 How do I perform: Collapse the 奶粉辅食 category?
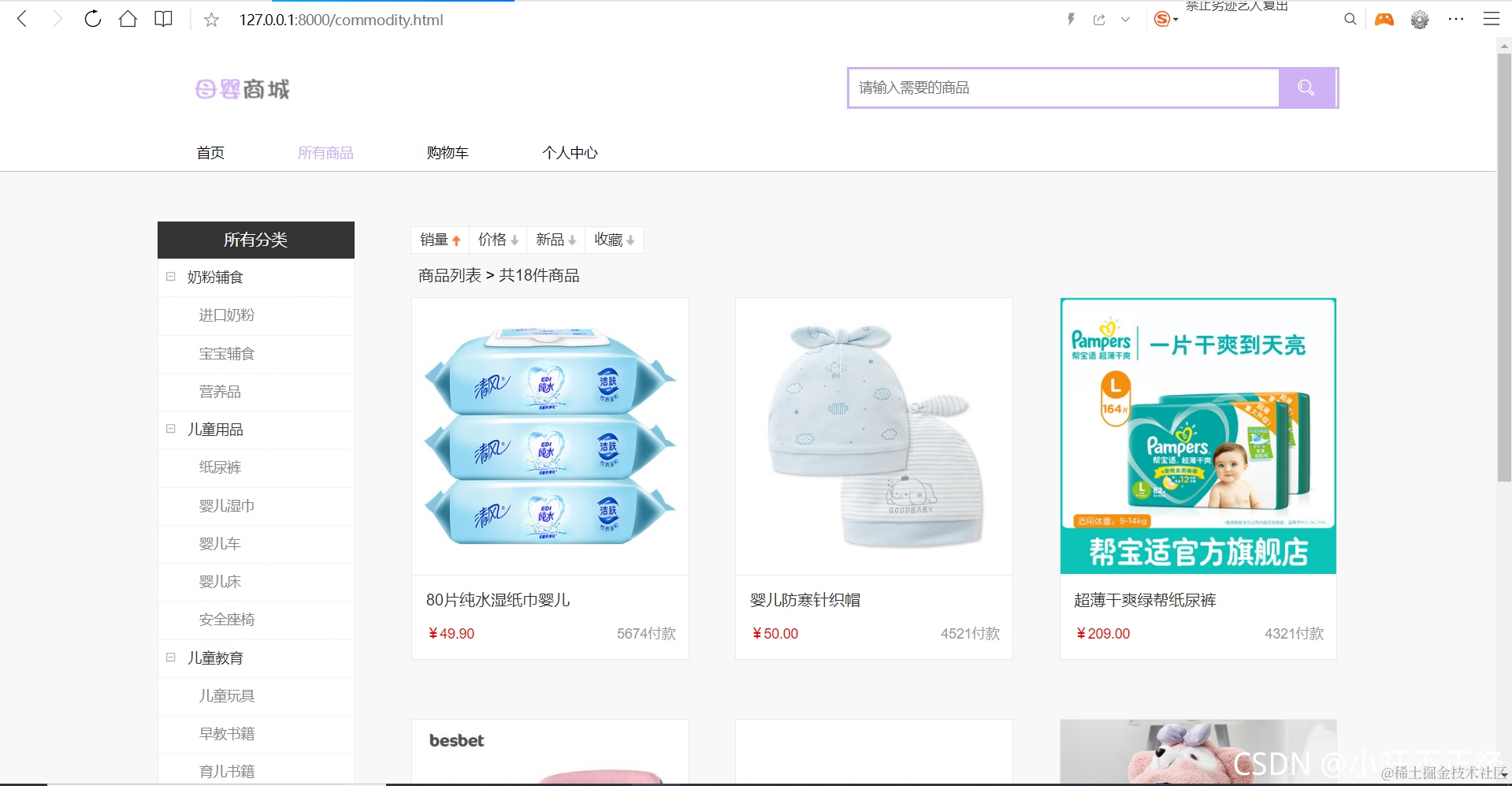[x=171, y=277]
